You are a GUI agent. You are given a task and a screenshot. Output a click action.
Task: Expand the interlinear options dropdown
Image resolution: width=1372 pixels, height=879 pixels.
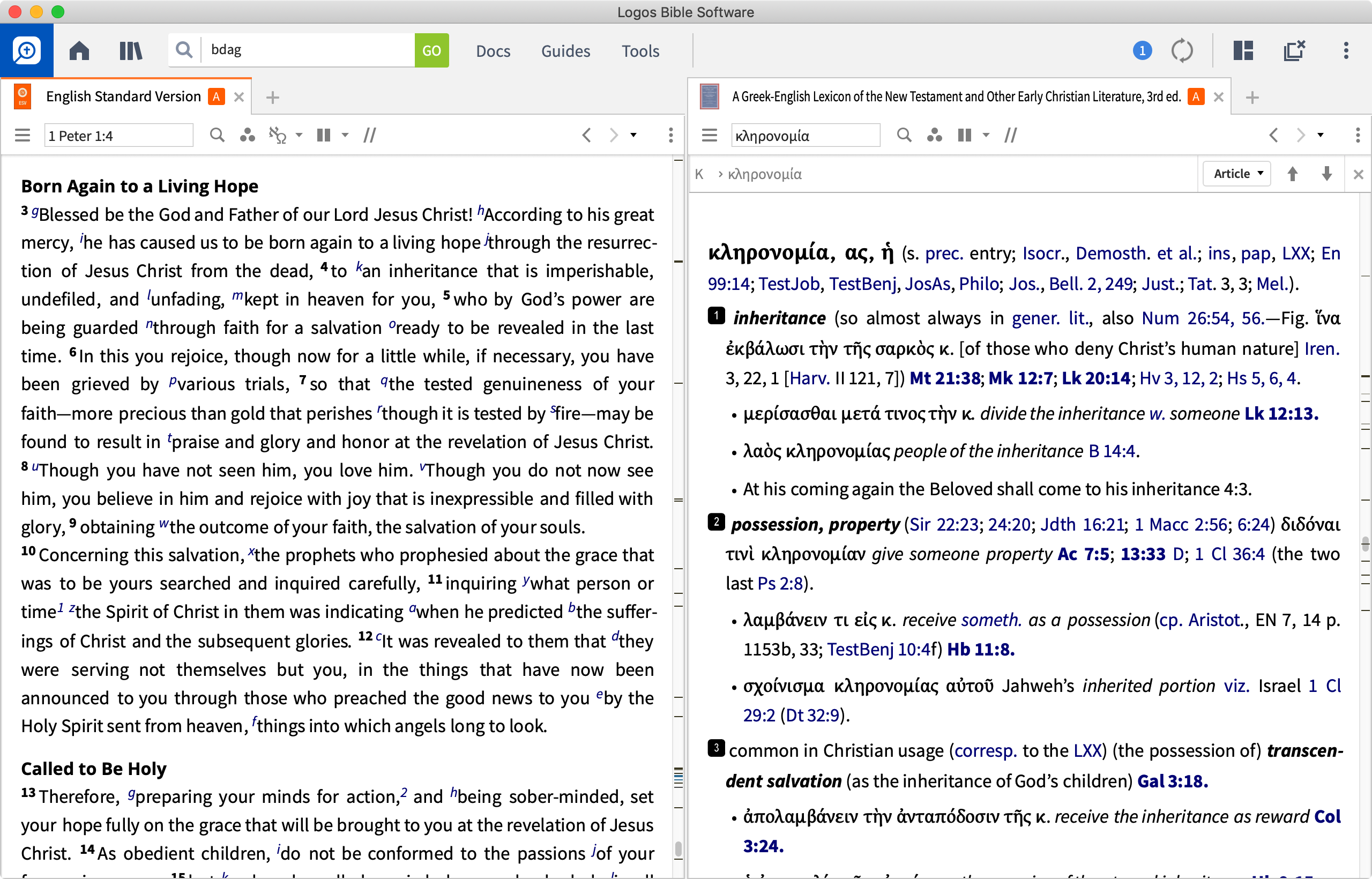click(299, 135)
